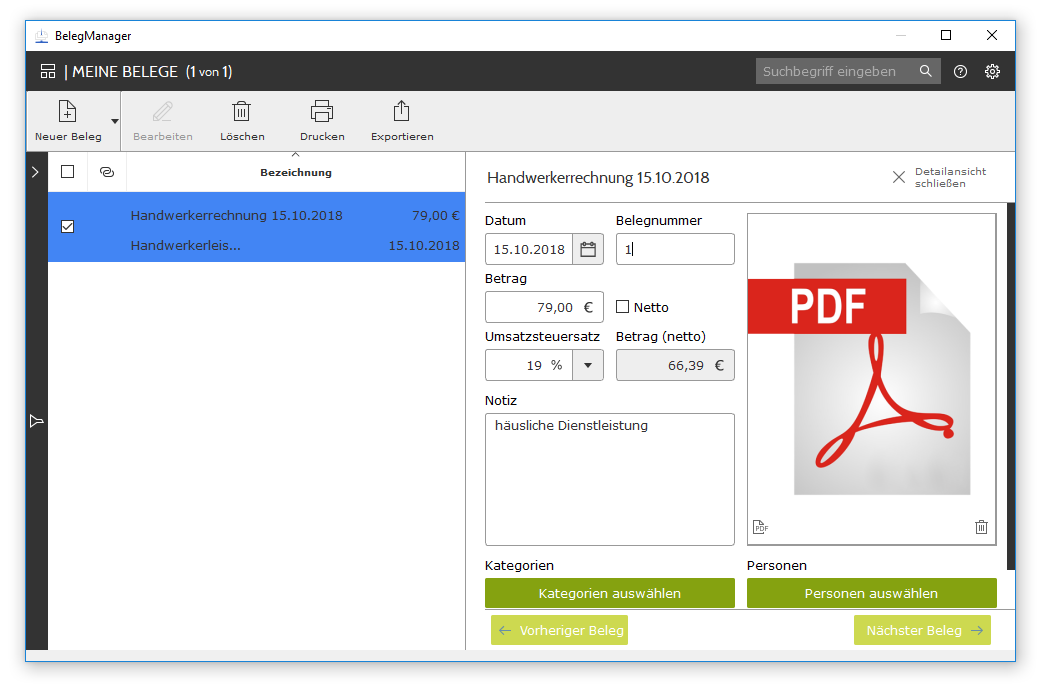Sort list by Bezeichnung column header
1044x685 pixels.
click(x=295, y=172)
